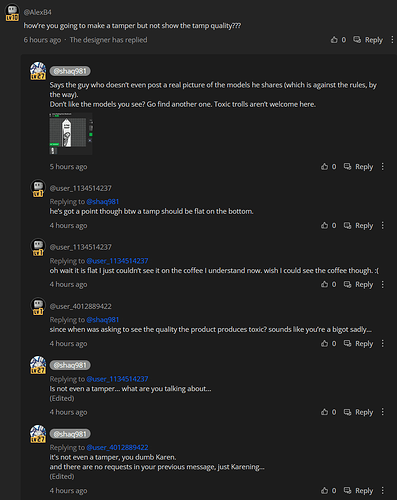The width and height of the screenshot is (397, 500).
Task: Reply icon on 'since when was asking' comment
Action: [x=347, y=344]
